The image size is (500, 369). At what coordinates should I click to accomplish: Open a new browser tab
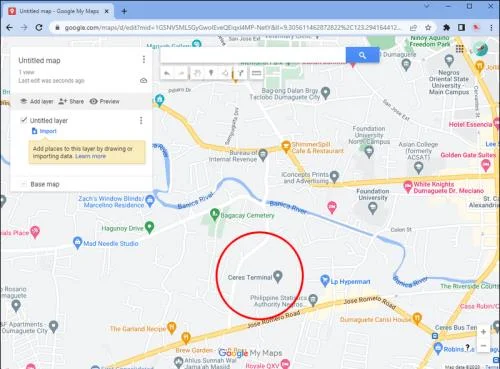point(124,11)
